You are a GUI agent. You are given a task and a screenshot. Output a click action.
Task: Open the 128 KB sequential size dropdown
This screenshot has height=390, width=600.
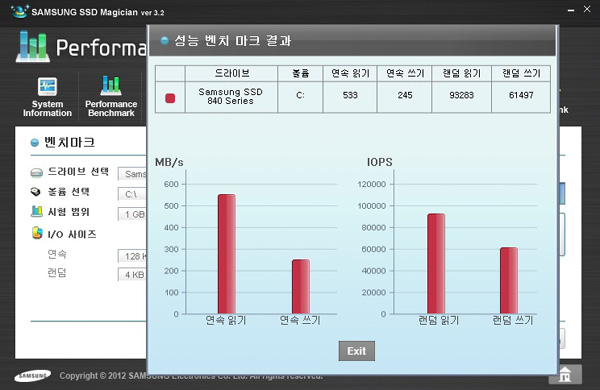(x=132, y=256)
